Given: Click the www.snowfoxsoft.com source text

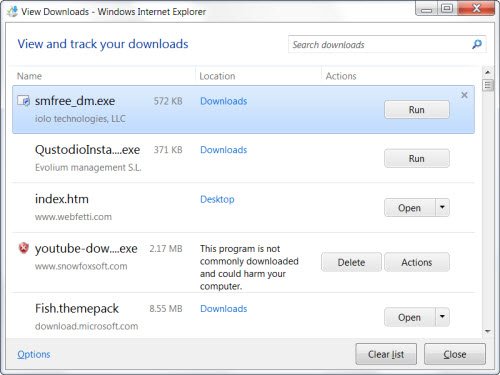Looking at the screenshot, I should click(81, 266).
